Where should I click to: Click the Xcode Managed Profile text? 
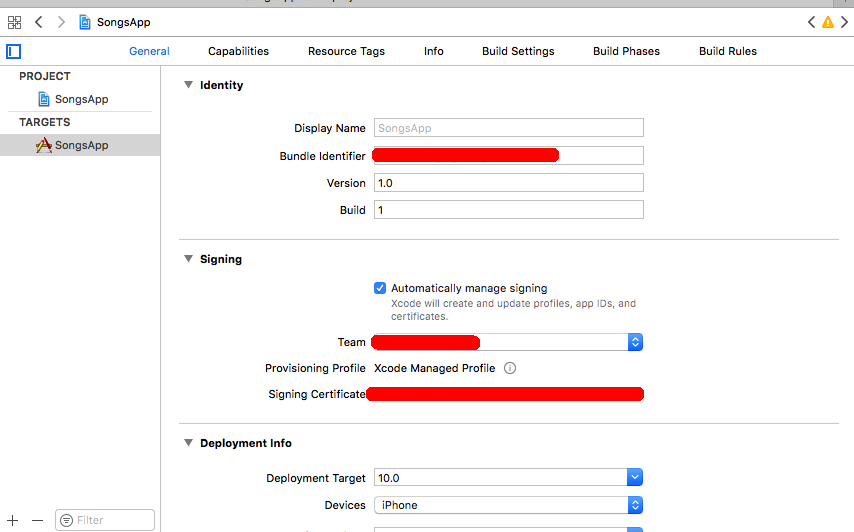click(x=435, y=368)
